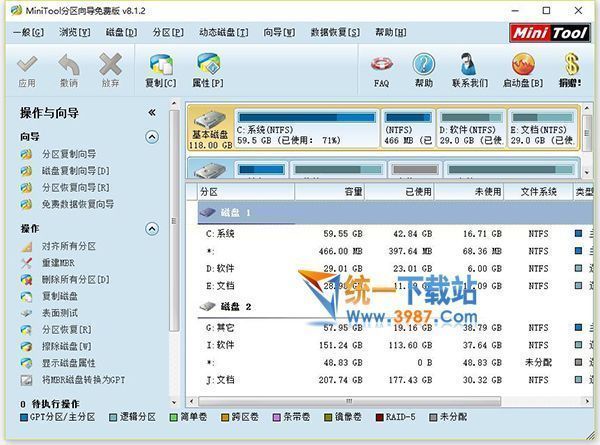Screen dimensions: 600x445
Task: Select 删除所有分区[D] delete all partitions
Action: coord(76,279)
